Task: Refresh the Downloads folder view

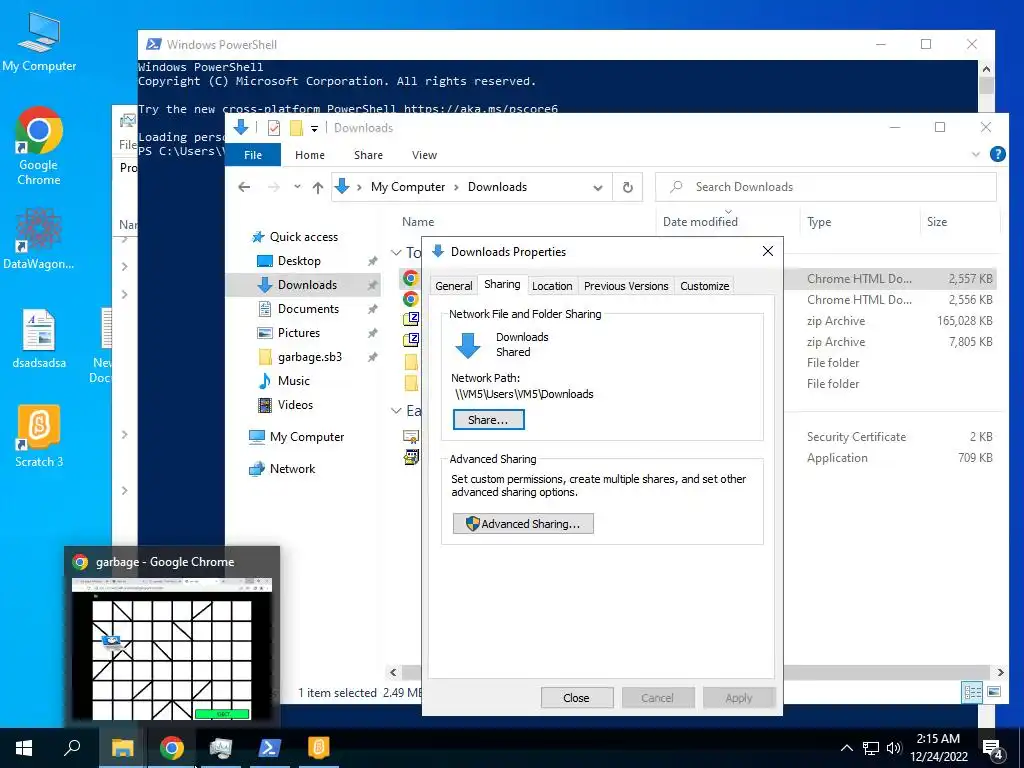Action: pyautogui.click(x=628, y=187)
